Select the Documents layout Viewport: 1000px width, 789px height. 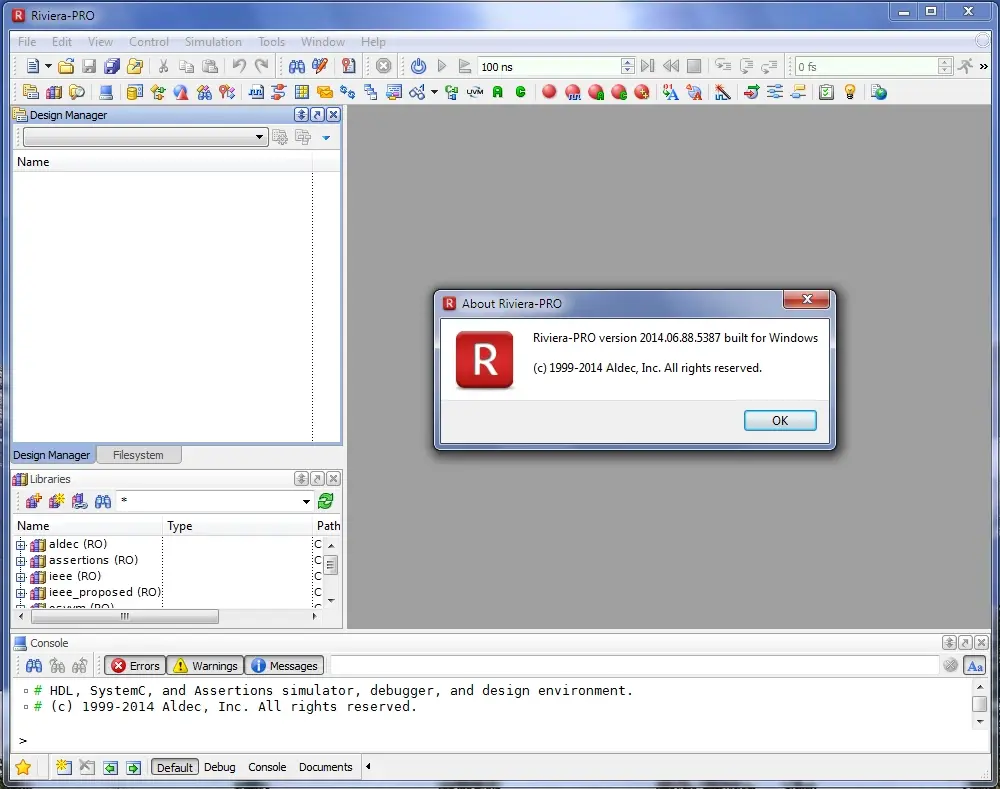click(x=325, y=767)
